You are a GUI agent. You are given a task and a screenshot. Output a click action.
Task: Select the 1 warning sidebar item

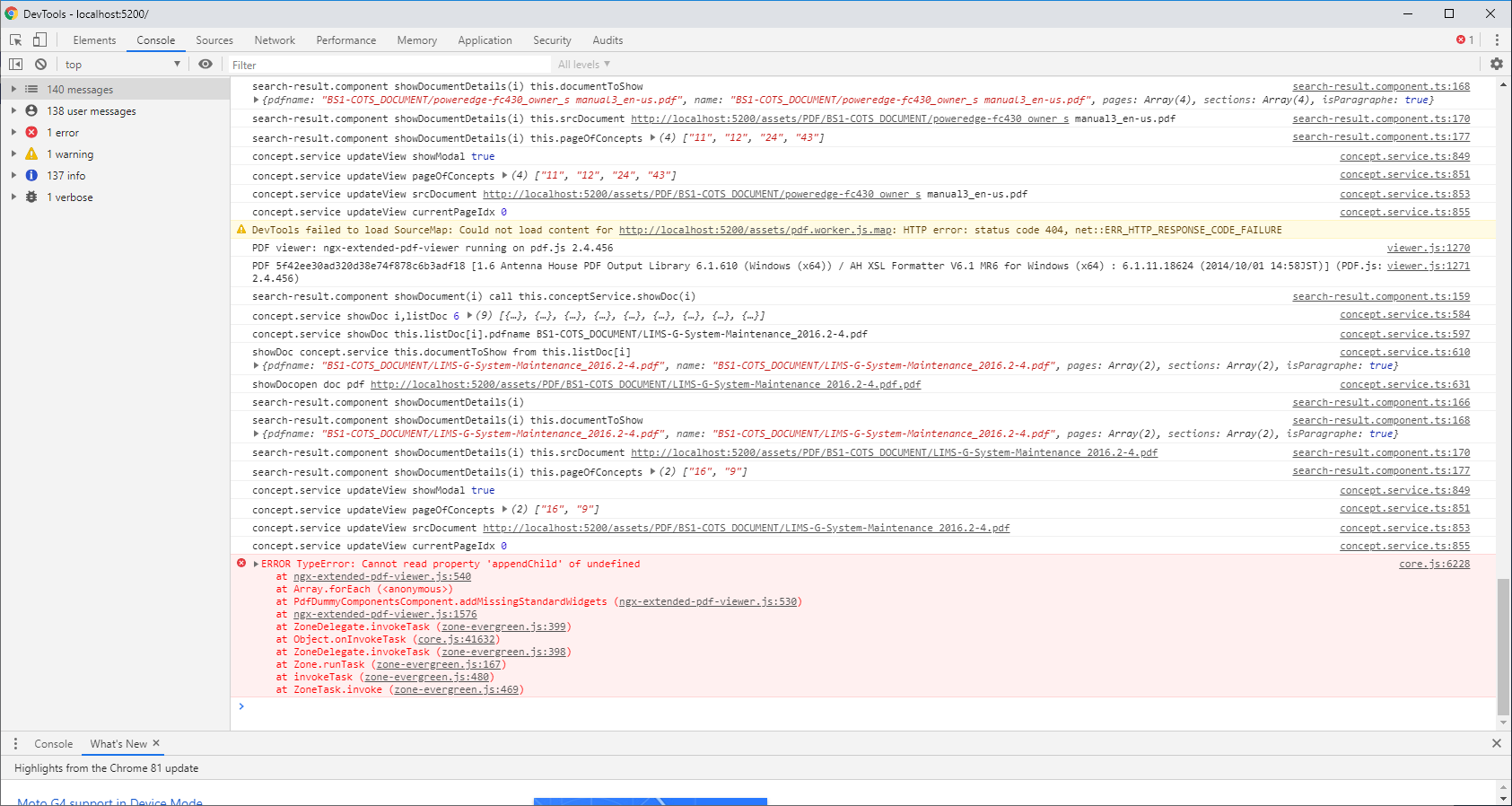(x=115, y=154)
